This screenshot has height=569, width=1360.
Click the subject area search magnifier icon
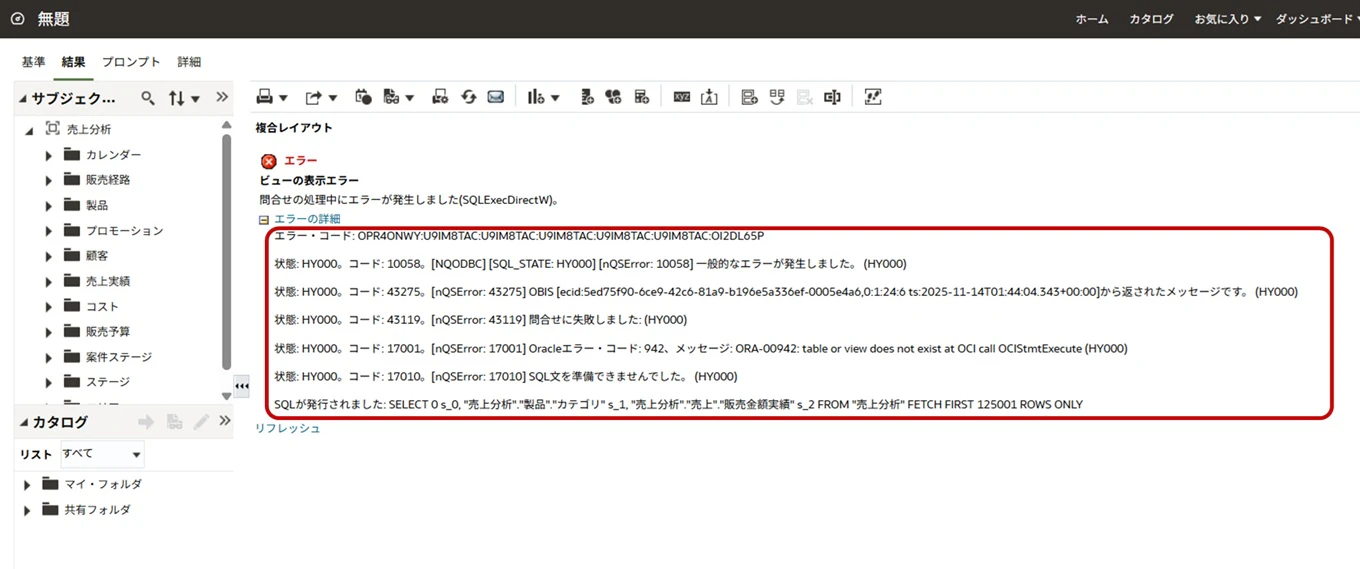[148, 98]
